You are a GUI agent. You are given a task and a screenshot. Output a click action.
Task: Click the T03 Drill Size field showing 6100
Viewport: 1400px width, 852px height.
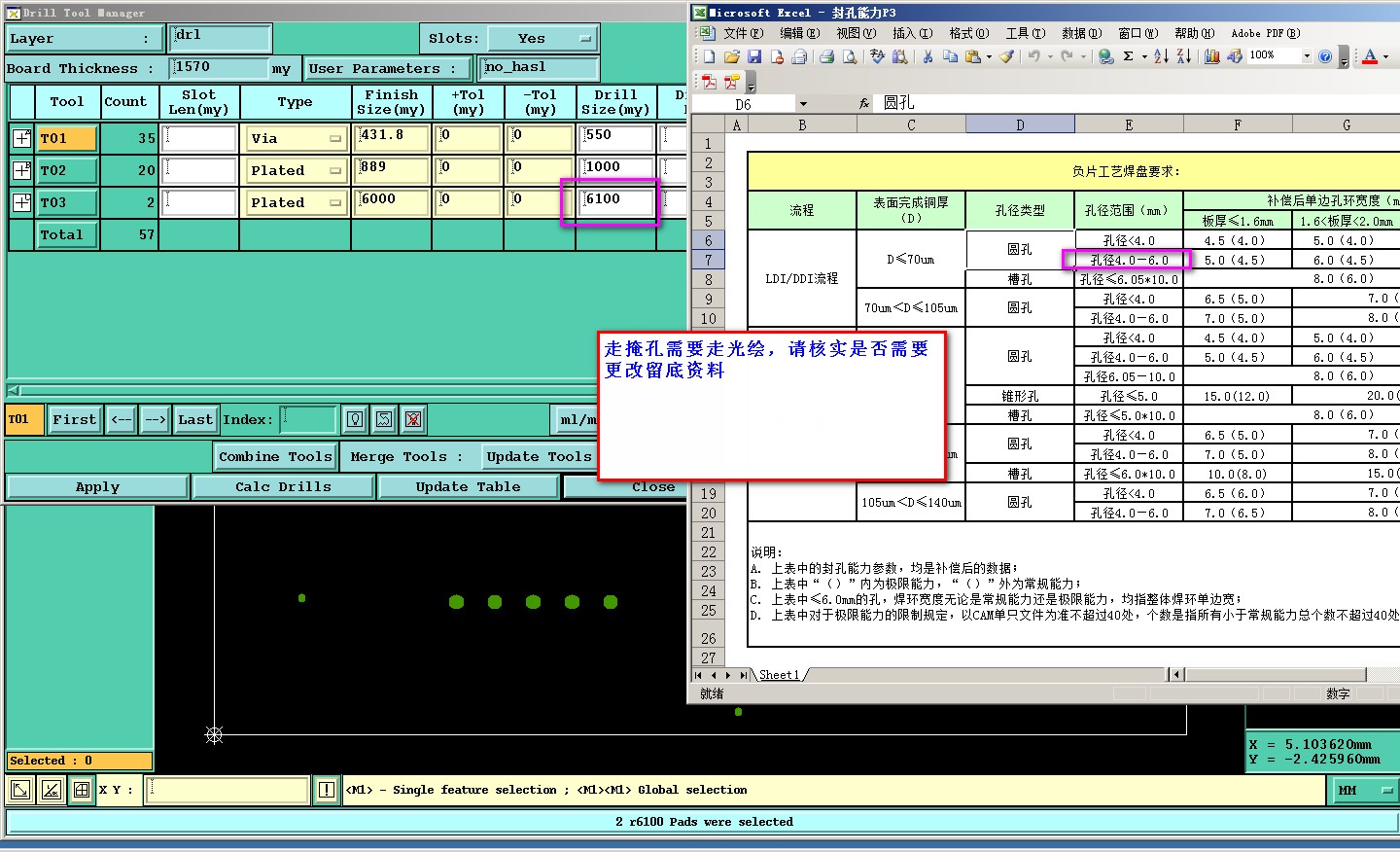617,202
